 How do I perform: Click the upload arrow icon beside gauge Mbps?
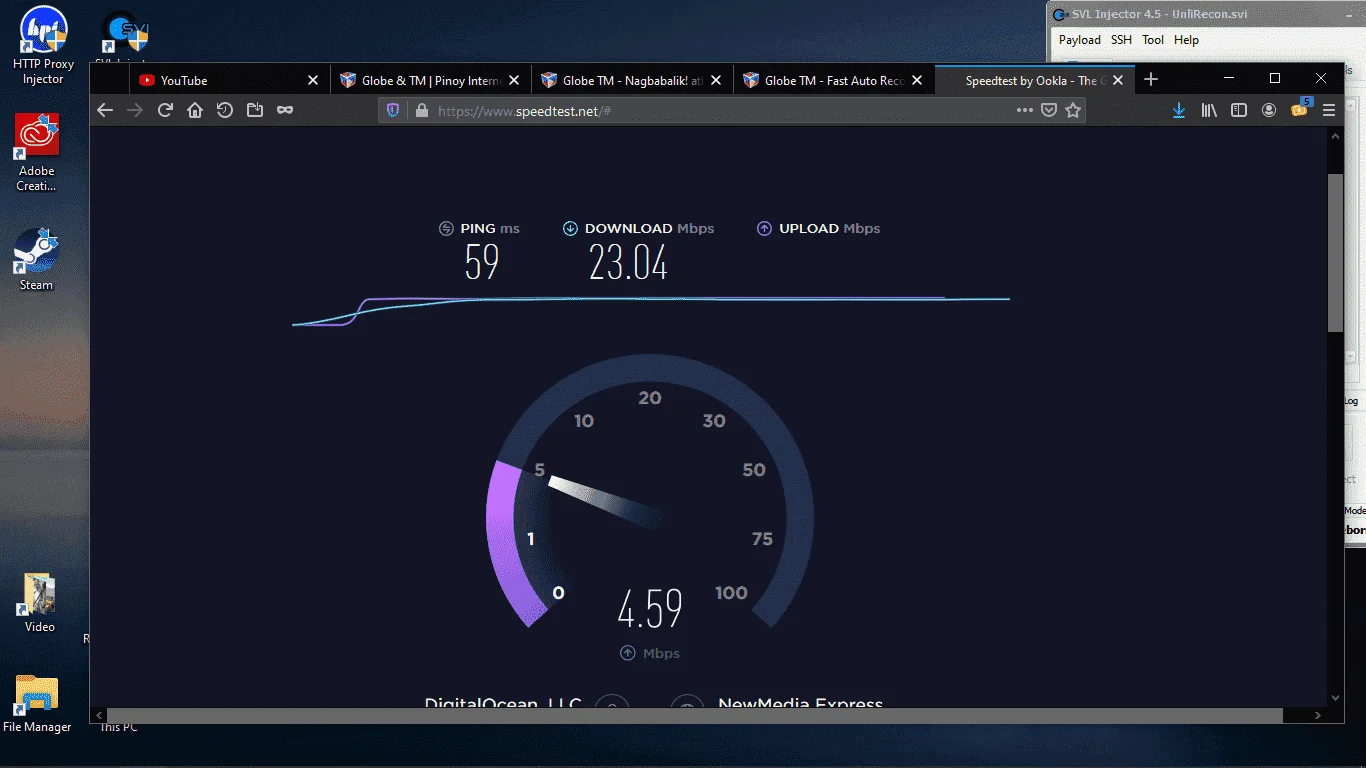(628, 653)
